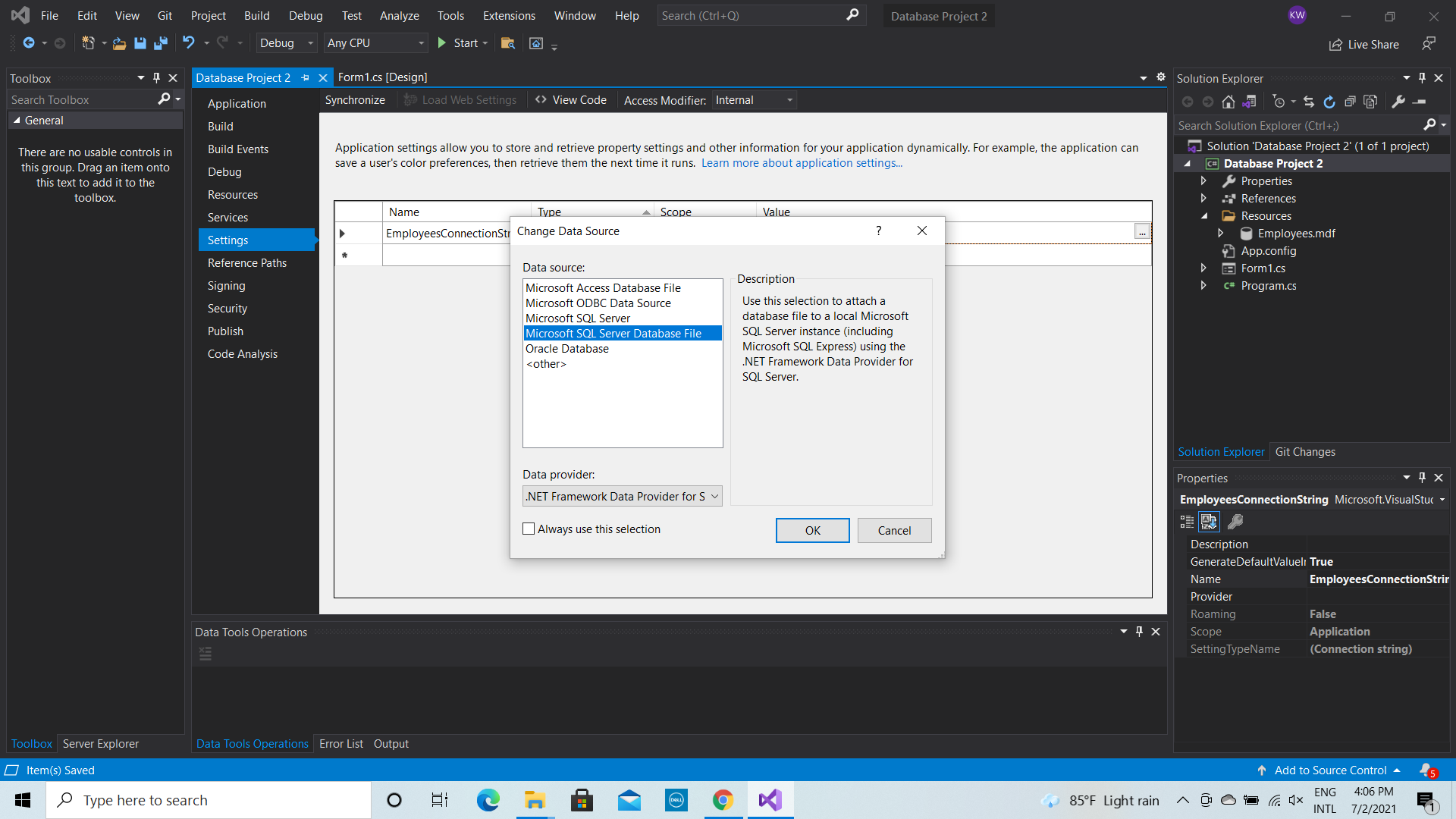Expand the Employees.mdf tree node

click(x=1220, y=234)
